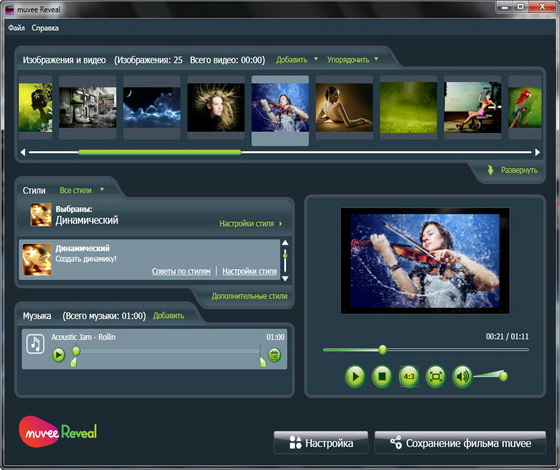Click the preview playback progress knob
560x470 pixels.
tap(382, 350)
